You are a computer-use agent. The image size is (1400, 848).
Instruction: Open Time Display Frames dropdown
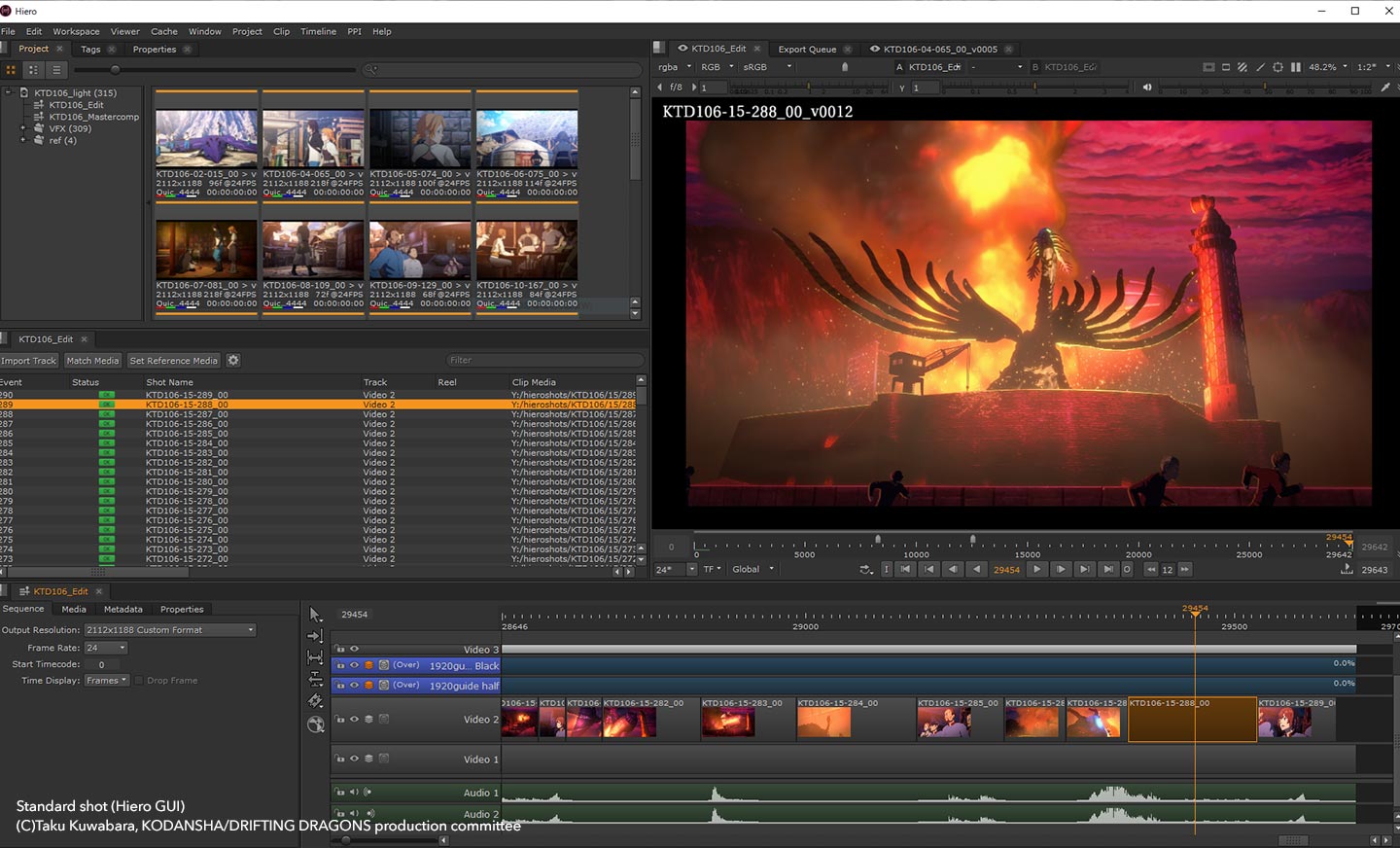(x=106, y=681)
